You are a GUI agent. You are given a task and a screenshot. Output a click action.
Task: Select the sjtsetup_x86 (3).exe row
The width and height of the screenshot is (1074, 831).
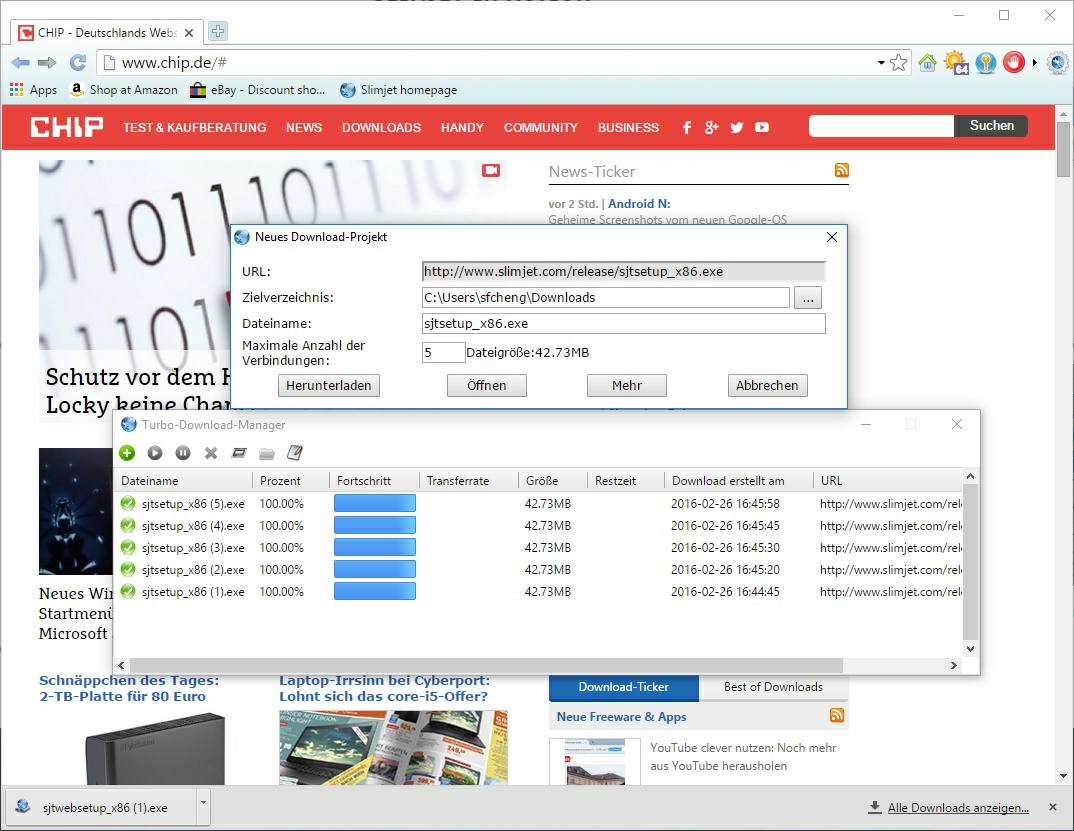tap(538, 547)
